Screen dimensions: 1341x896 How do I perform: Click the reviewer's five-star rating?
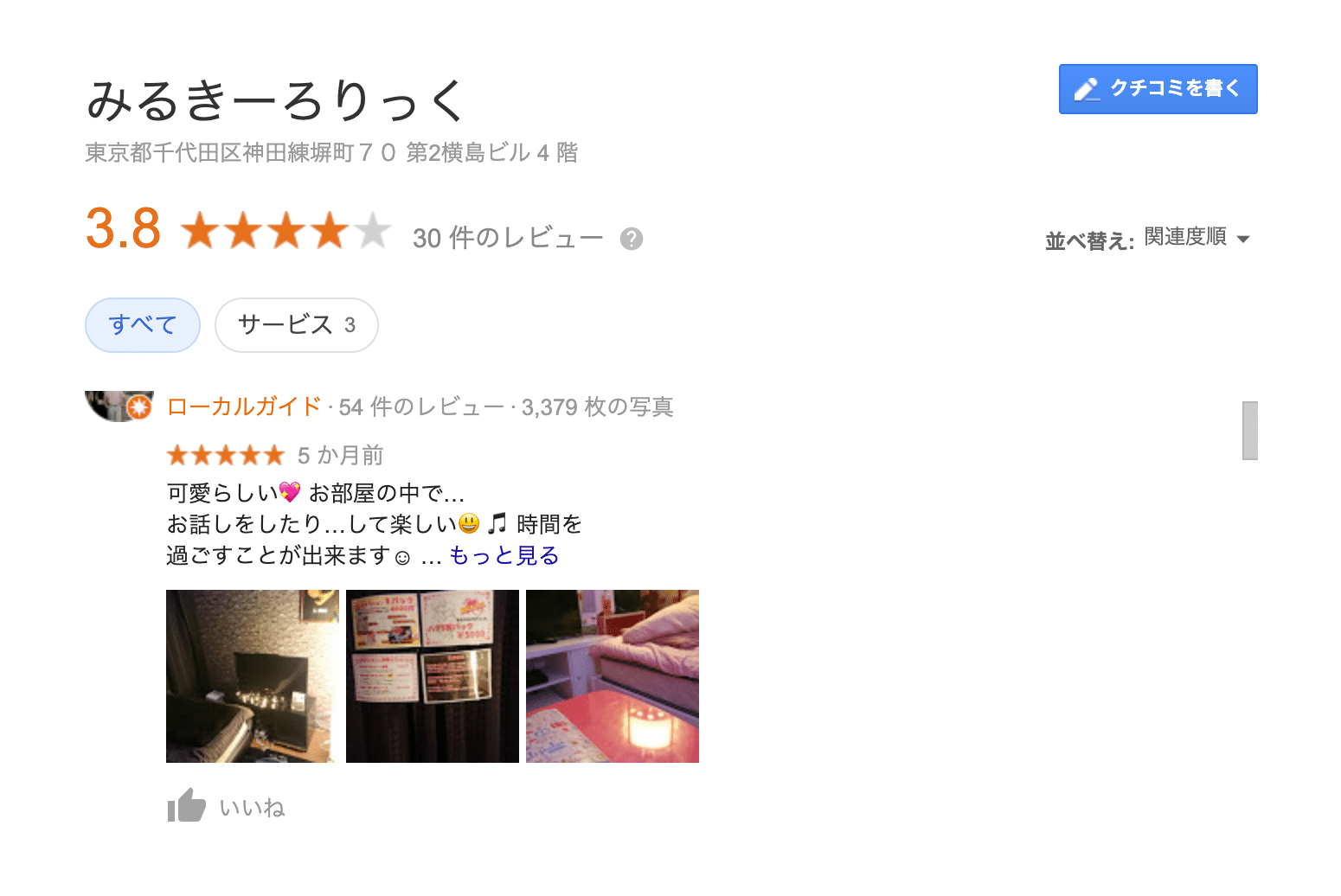pos(226,455)
